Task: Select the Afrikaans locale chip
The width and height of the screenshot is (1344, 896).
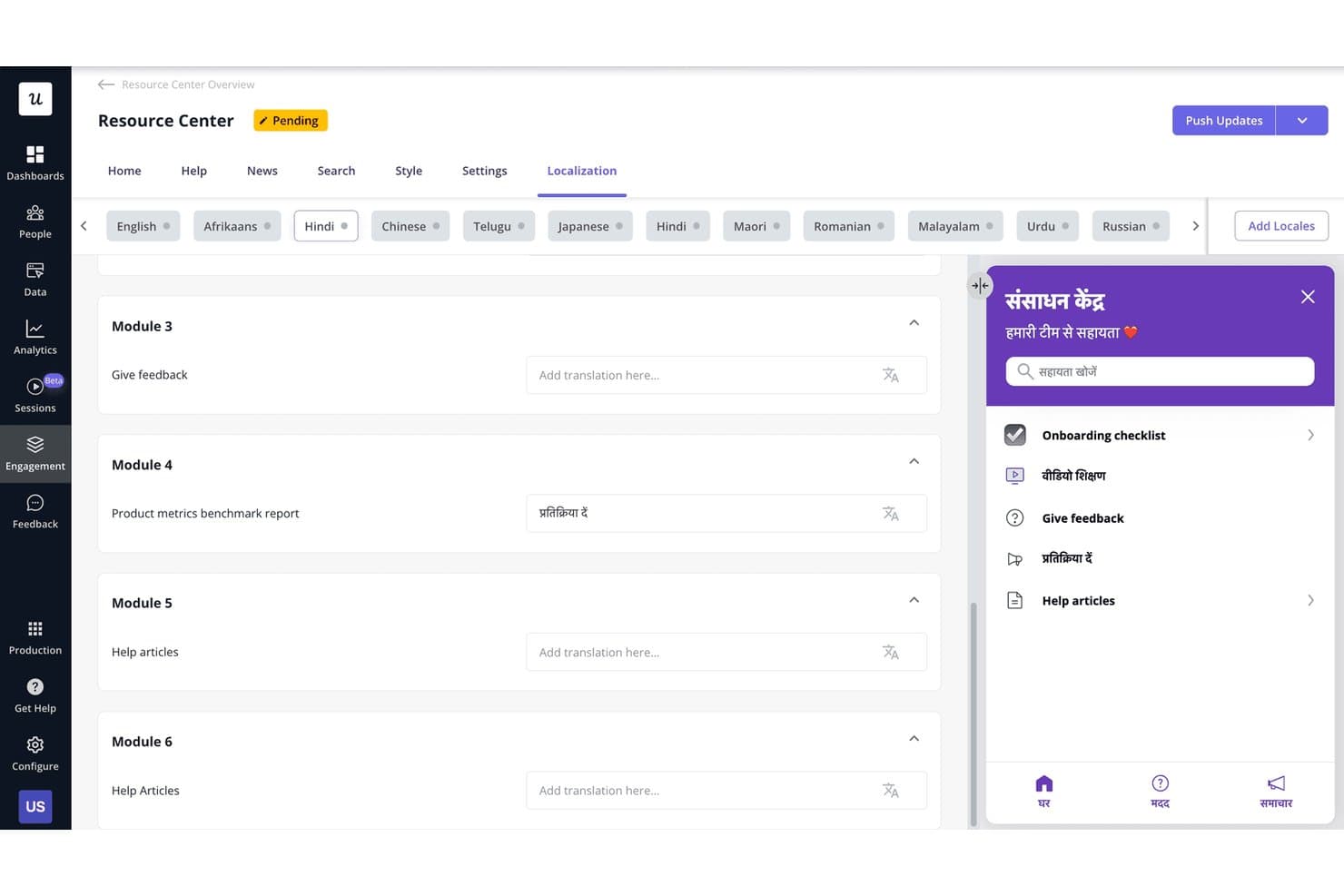Action: click(x=237, y=226)
